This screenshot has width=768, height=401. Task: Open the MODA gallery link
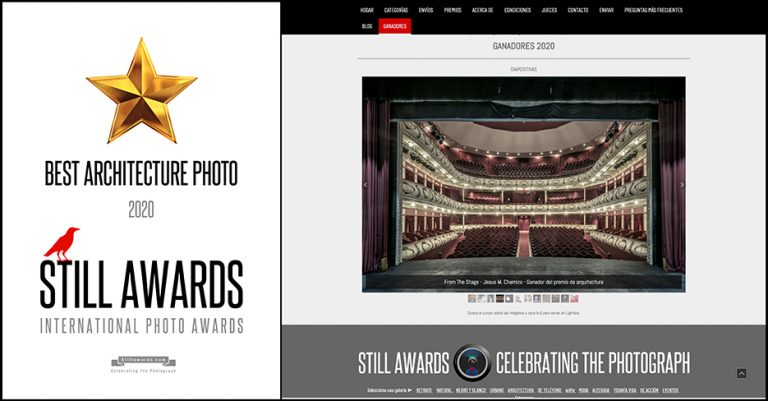pos(583,390)
